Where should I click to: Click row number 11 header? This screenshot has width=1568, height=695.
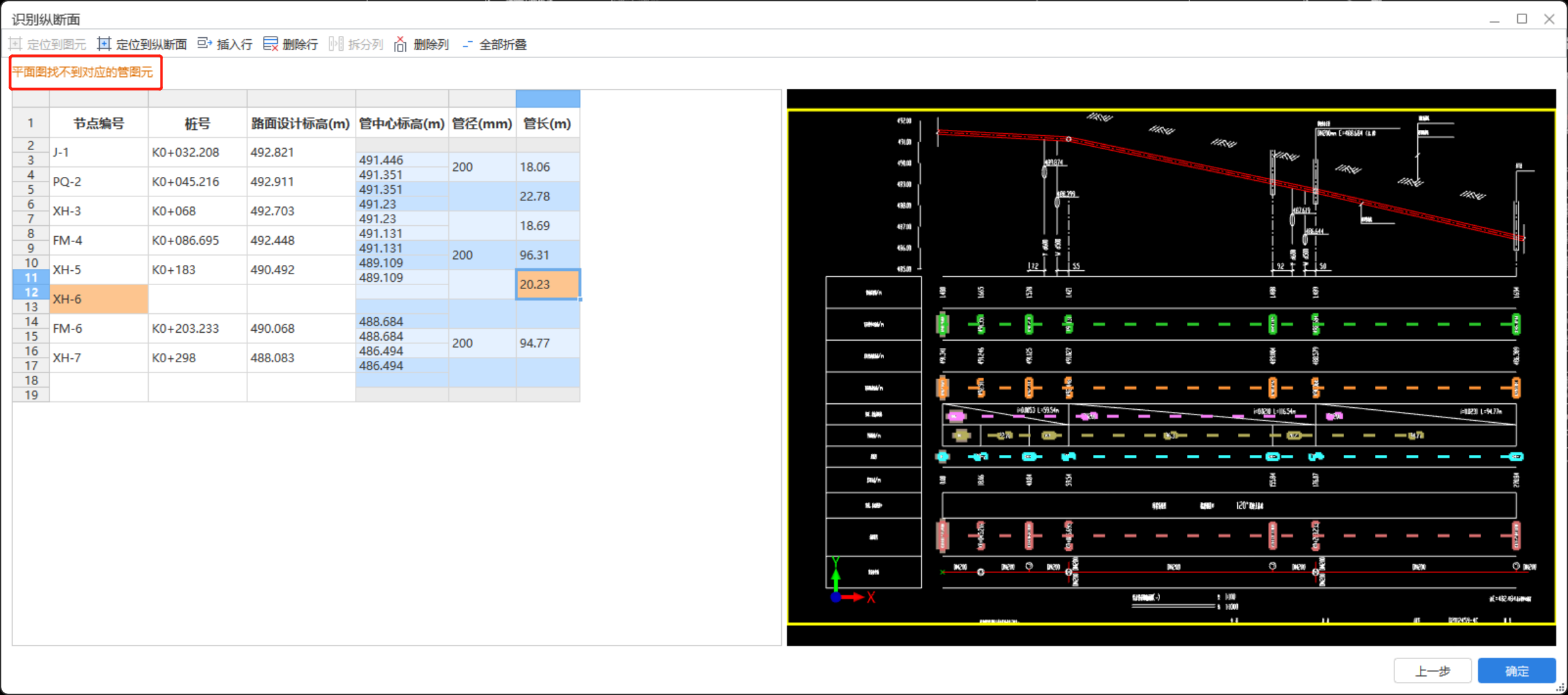click(x=31, y=277)
